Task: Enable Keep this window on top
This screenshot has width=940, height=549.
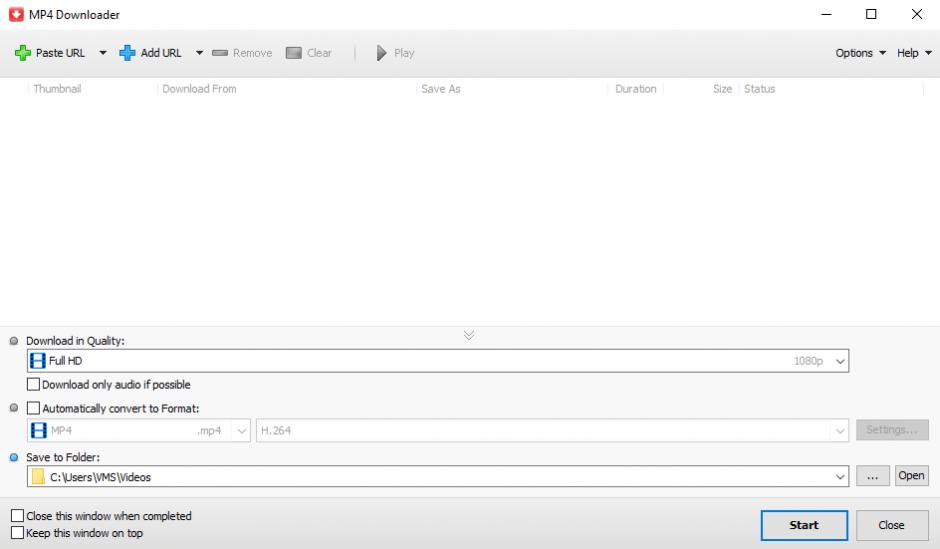Action: click(18, 533)
